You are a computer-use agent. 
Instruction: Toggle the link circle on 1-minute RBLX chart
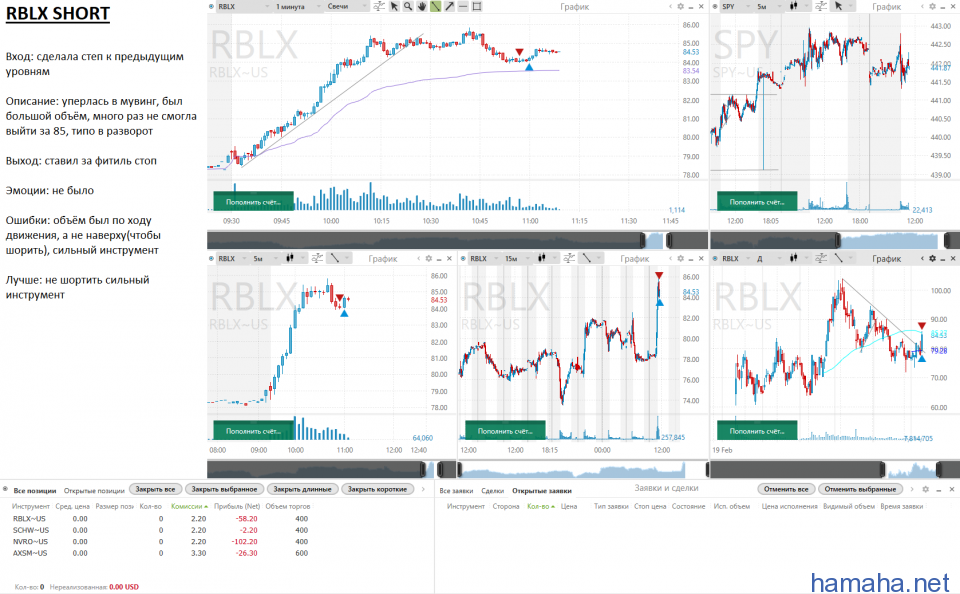(x=211, y=7)
